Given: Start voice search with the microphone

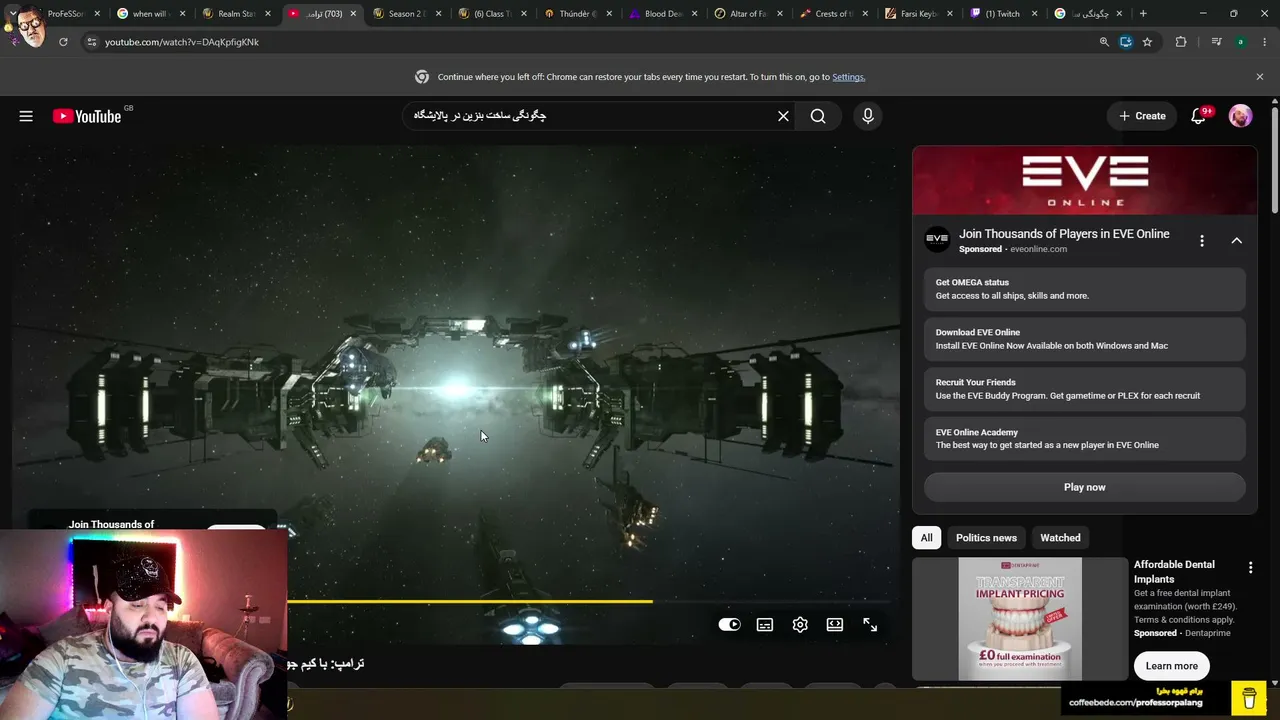Looking at the screenshot, I should [x=868, y=116].
